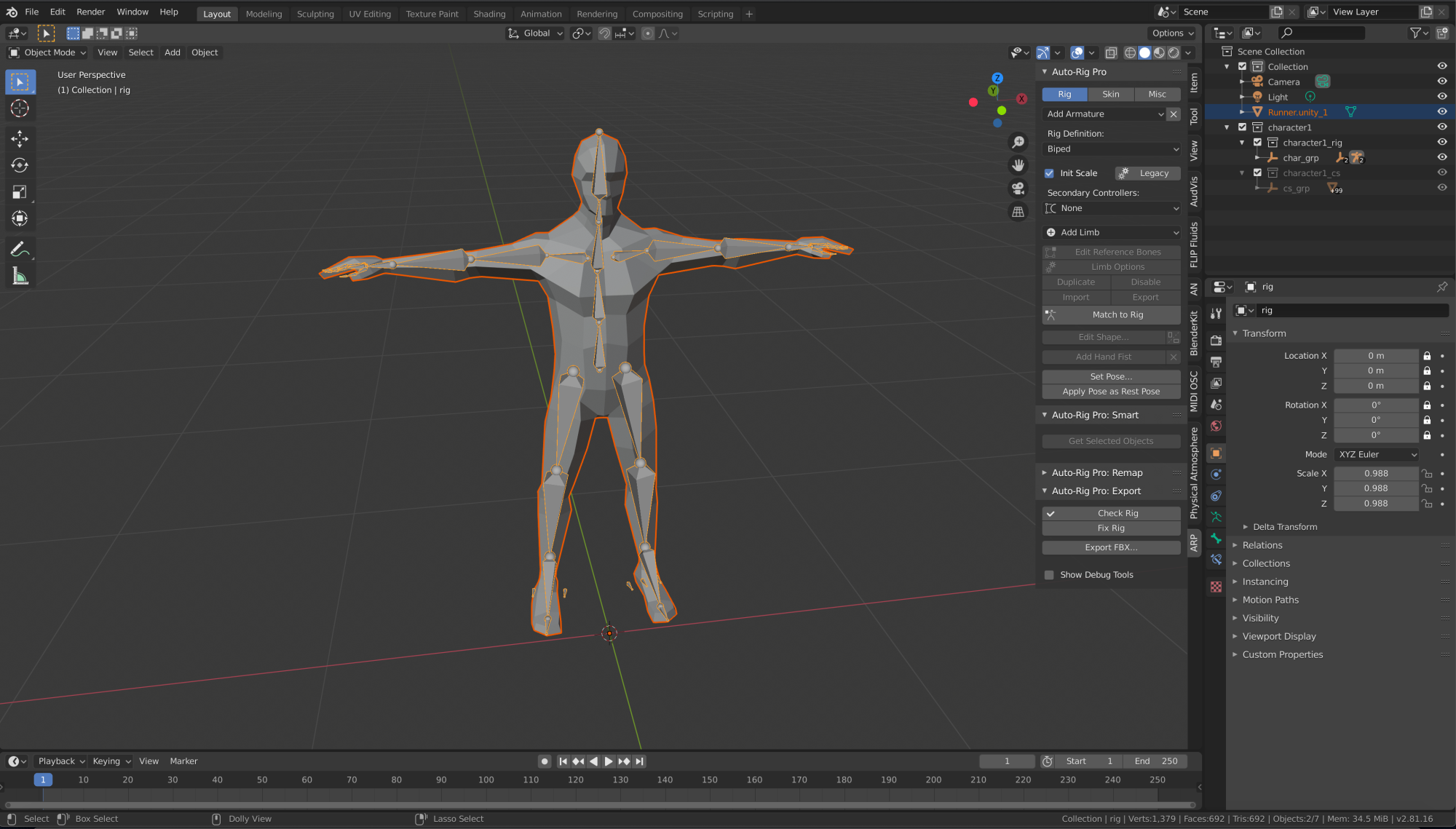The image size is (1456, 829).
Task: Select the Annotate tool
Action: tap(20, 250)
